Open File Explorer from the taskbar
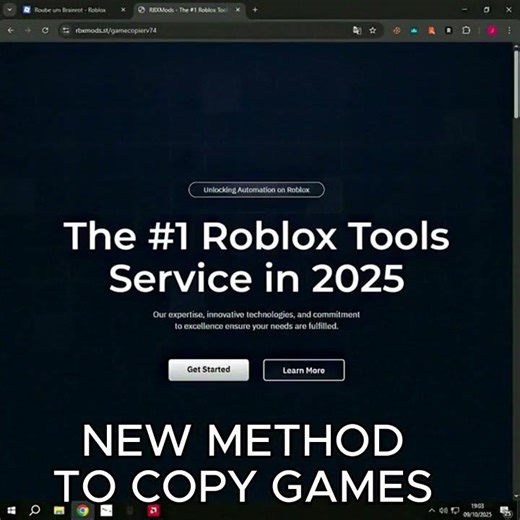Screen dimensions: 520x520 59,510
